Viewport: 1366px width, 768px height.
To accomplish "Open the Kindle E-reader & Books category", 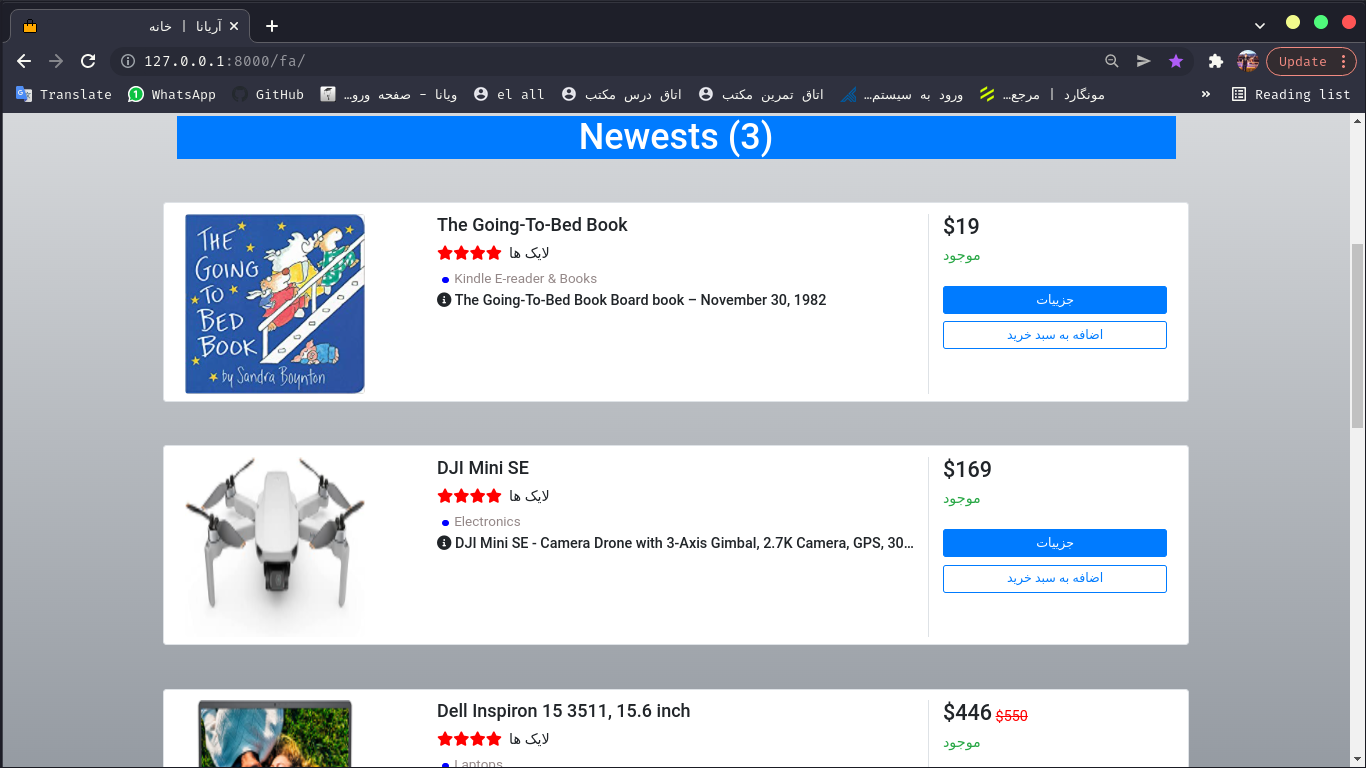I will tap(525, 279).
